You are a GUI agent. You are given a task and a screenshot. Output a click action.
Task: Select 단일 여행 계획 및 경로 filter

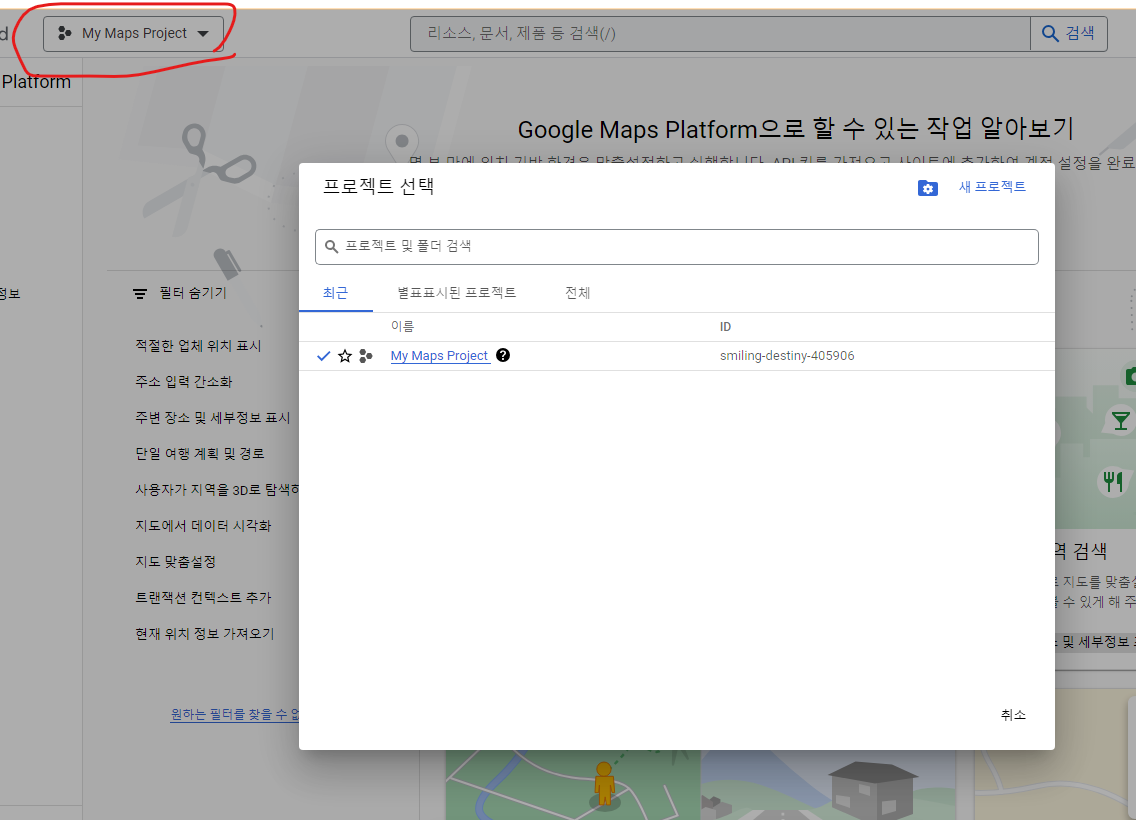coord(200,453)
